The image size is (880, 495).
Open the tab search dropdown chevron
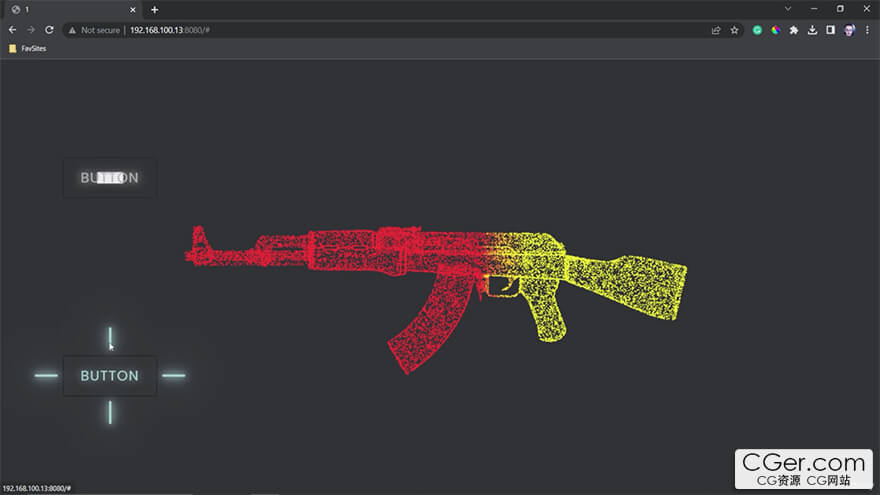point(788,9)
